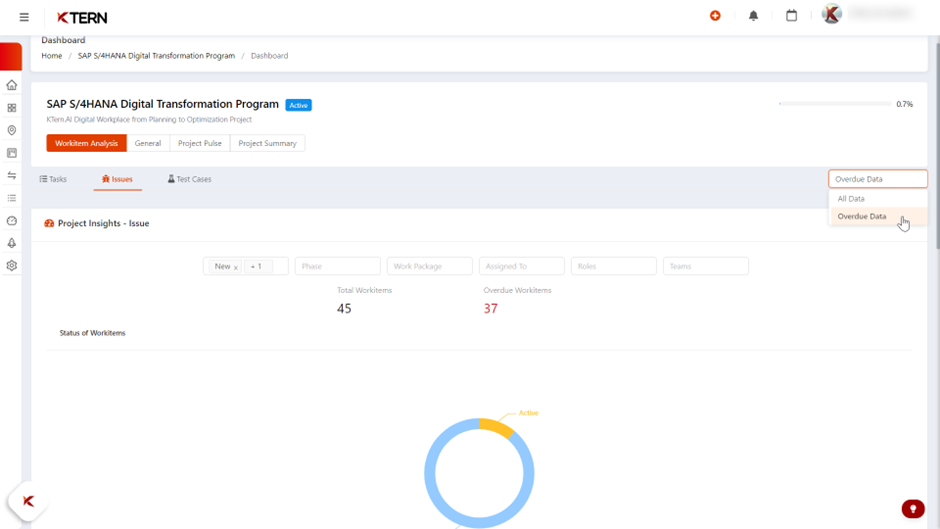This screenshot has height=529, width=940.
Task: Click the Project Insights dashboard icon
Action: tap(49, 223)
